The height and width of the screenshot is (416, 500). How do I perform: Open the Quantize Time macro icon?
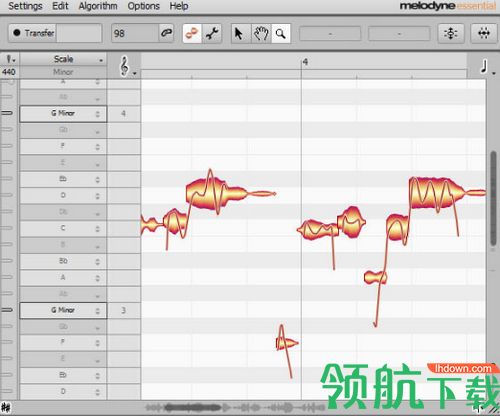(484, 33)
